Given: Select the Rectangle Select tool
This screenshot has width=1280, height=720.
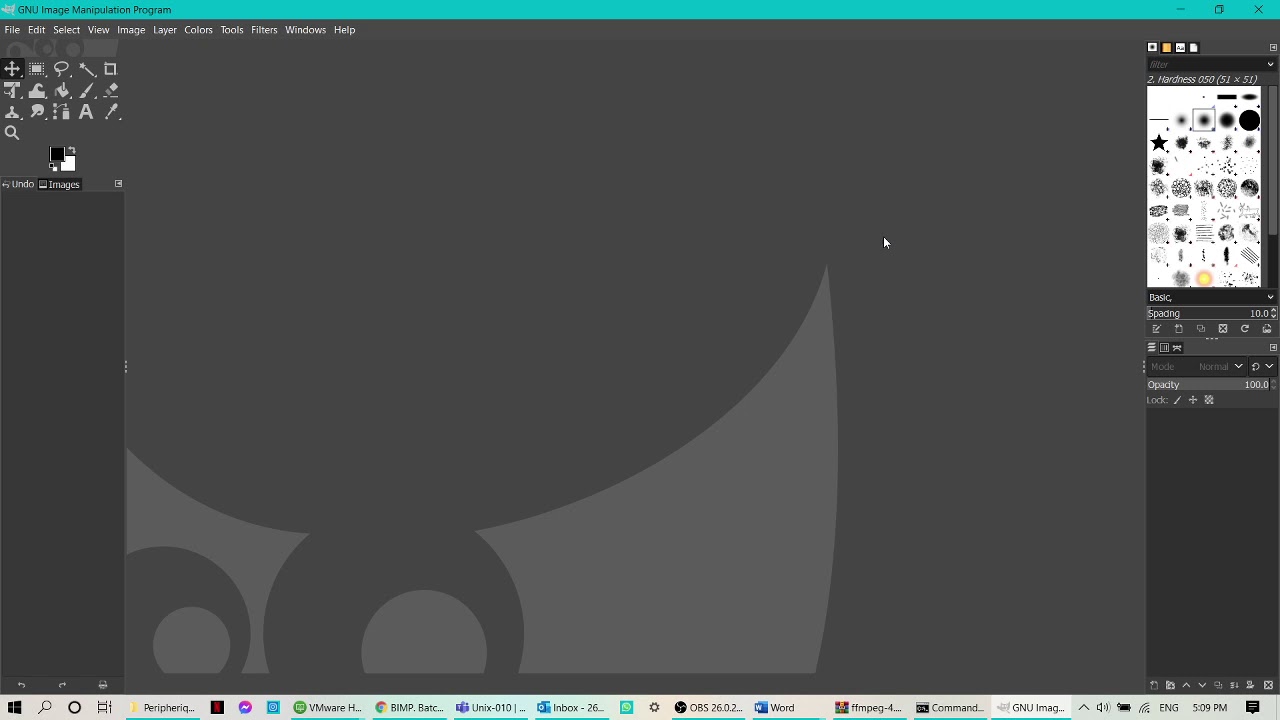Looking at the screenshot, I should tap(37, 69).
